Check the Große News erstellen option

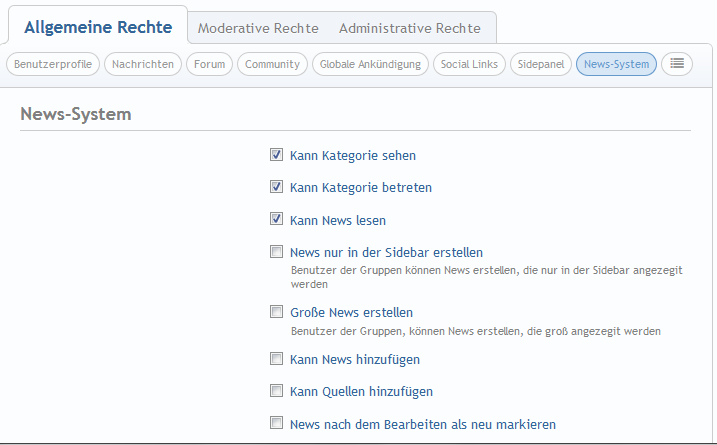point(276,312)
